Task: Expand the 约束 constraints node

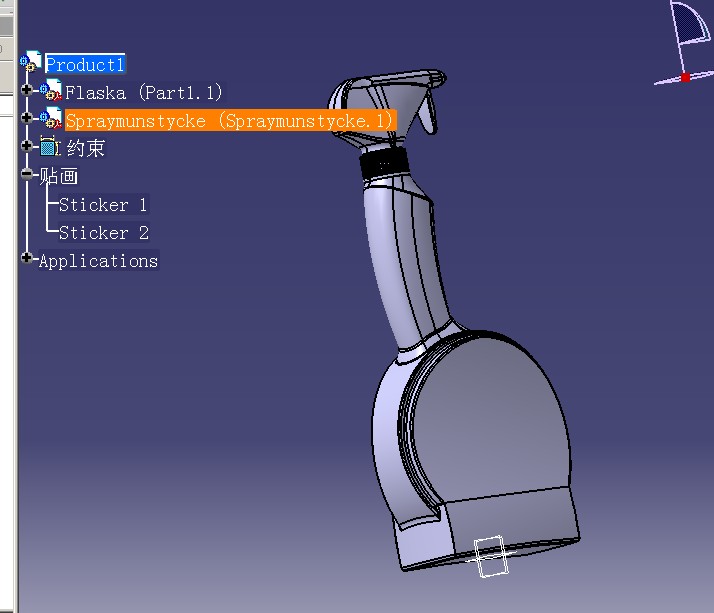Action: pyautogui.click(x=27, y=145)
